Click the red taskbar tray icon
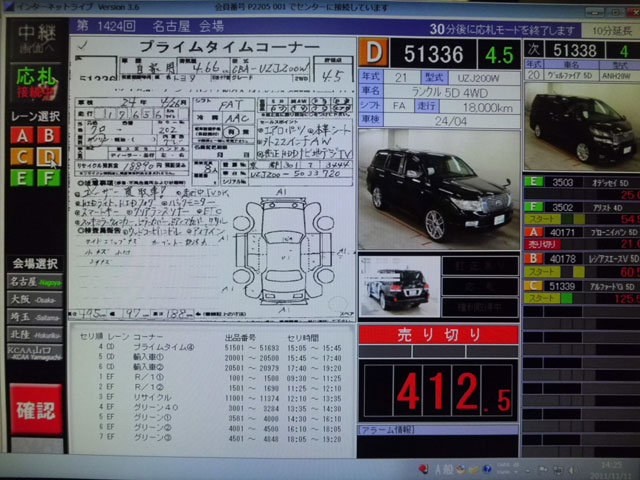The image size is (640, 480). tap(423, 469)
